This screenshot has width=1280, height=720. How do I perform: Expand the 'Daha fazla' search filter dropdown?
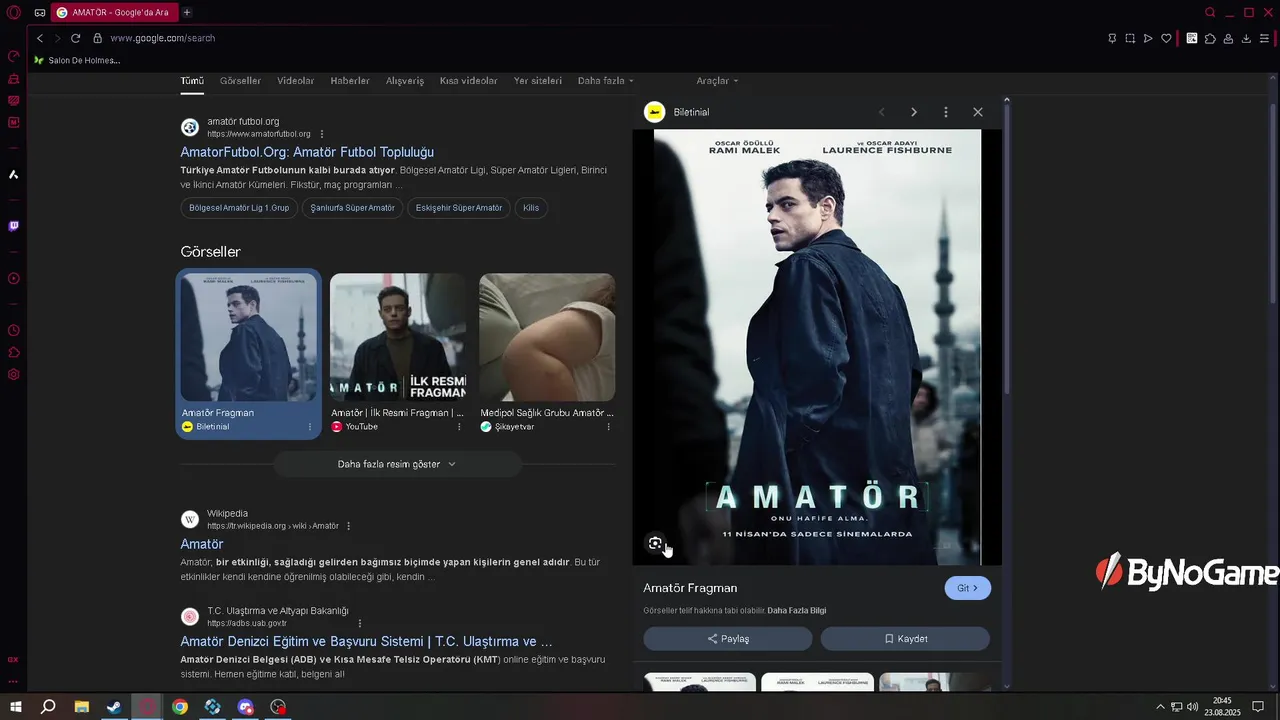click(605, 81)
